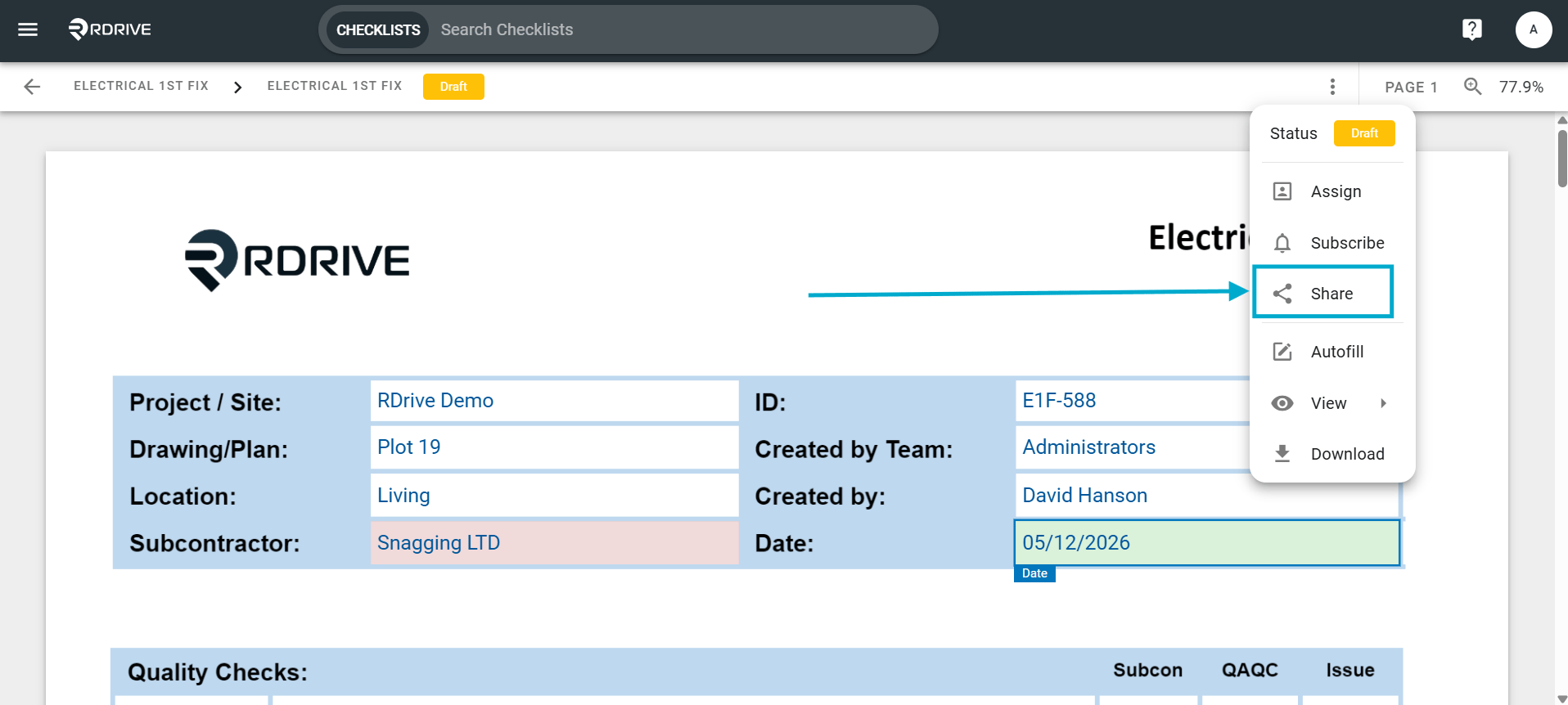Click the Draft status badge in the menu

click(x=1364, y=133)
